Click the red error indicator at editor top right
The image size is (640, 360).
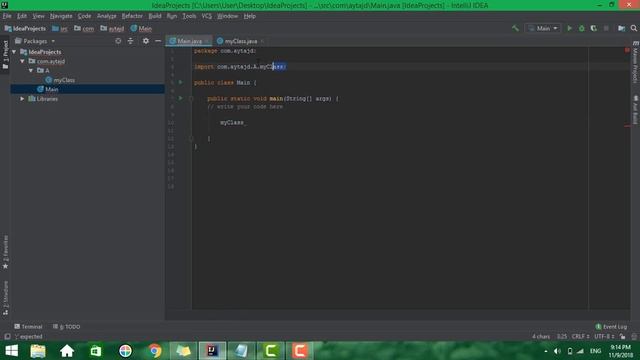pos(627,50)
